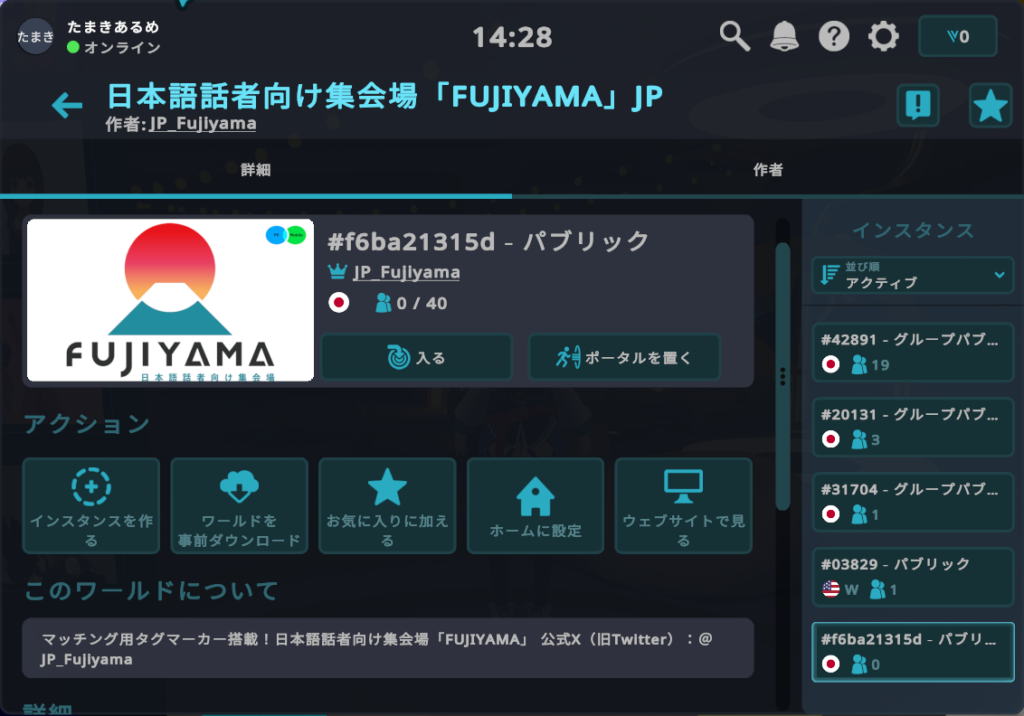Open settings gear icon
The height and width of the screenshot is (716, 1024).
[x=883, y=37]
